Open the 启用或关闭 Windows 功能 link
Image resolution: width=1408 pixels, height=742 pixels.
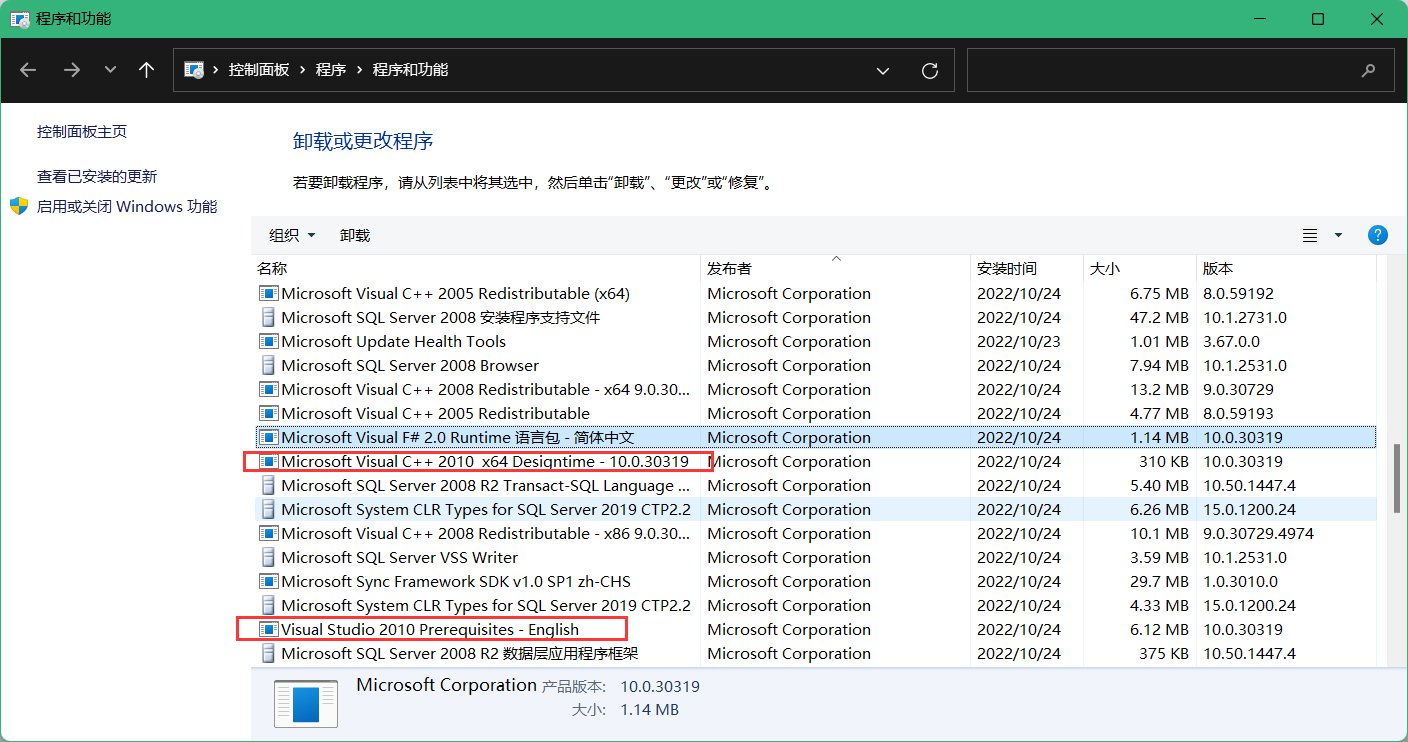click(127, 207)
